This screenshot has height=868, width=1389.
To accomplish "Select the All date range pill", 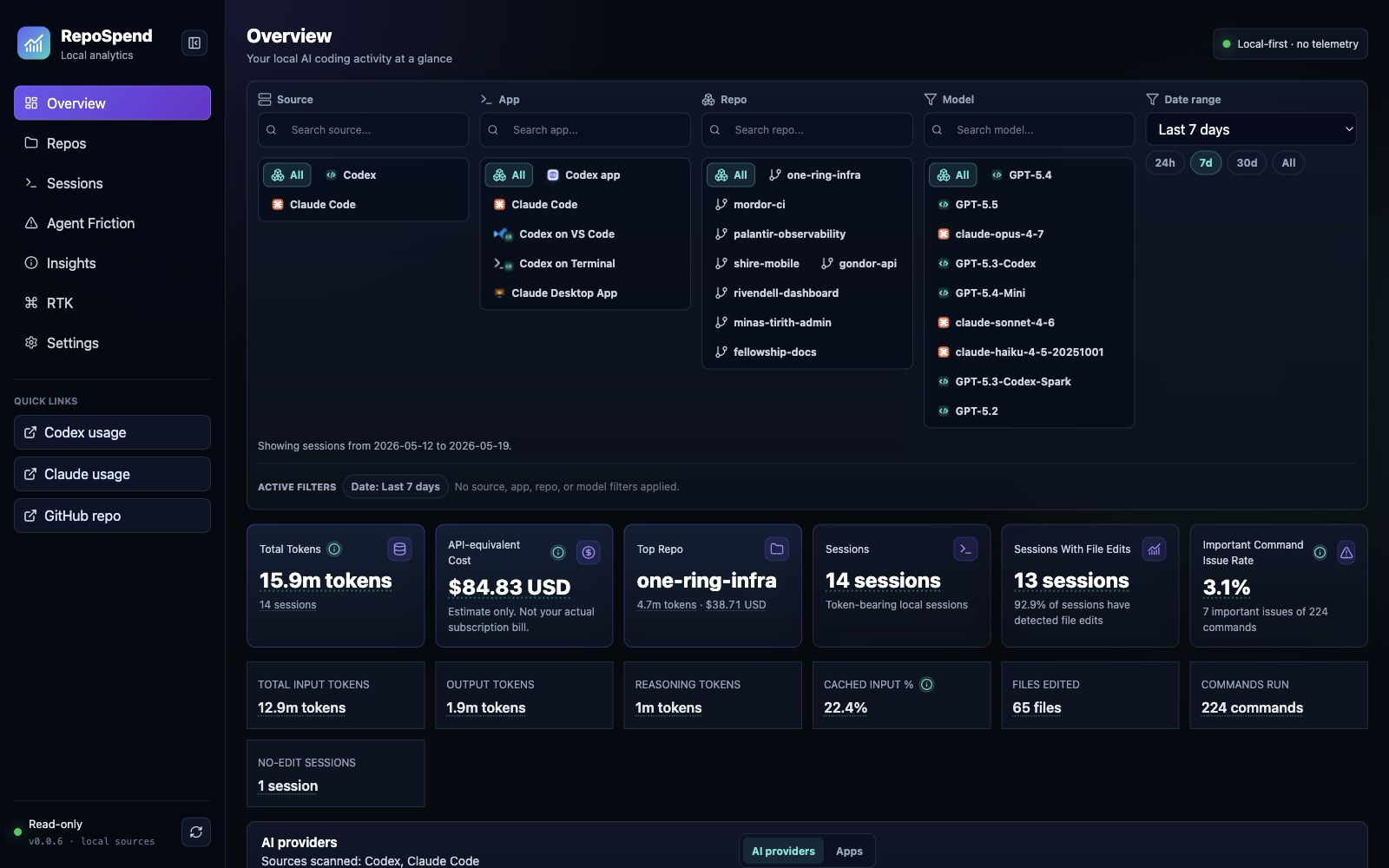I will coord(1288,162).
